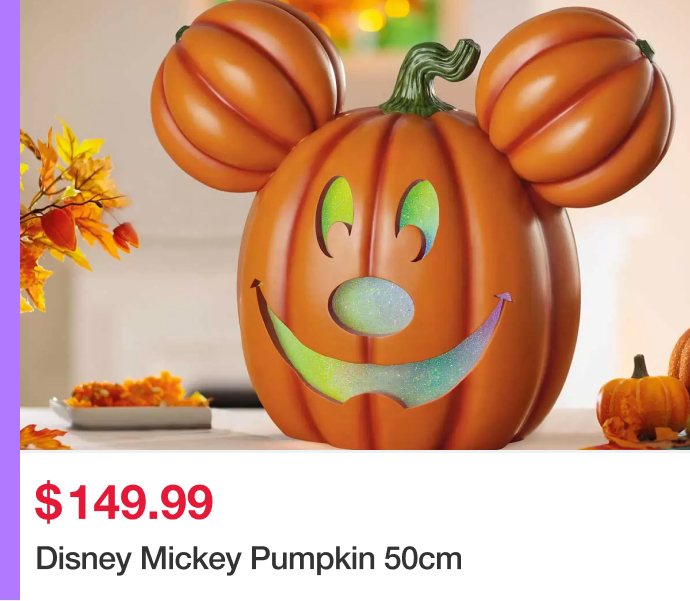Click the Mickey pumpkin's left ear
Image resolution: width=690 pixels, height=601 pixels.
pyautogui.click(x=246, y=95)
